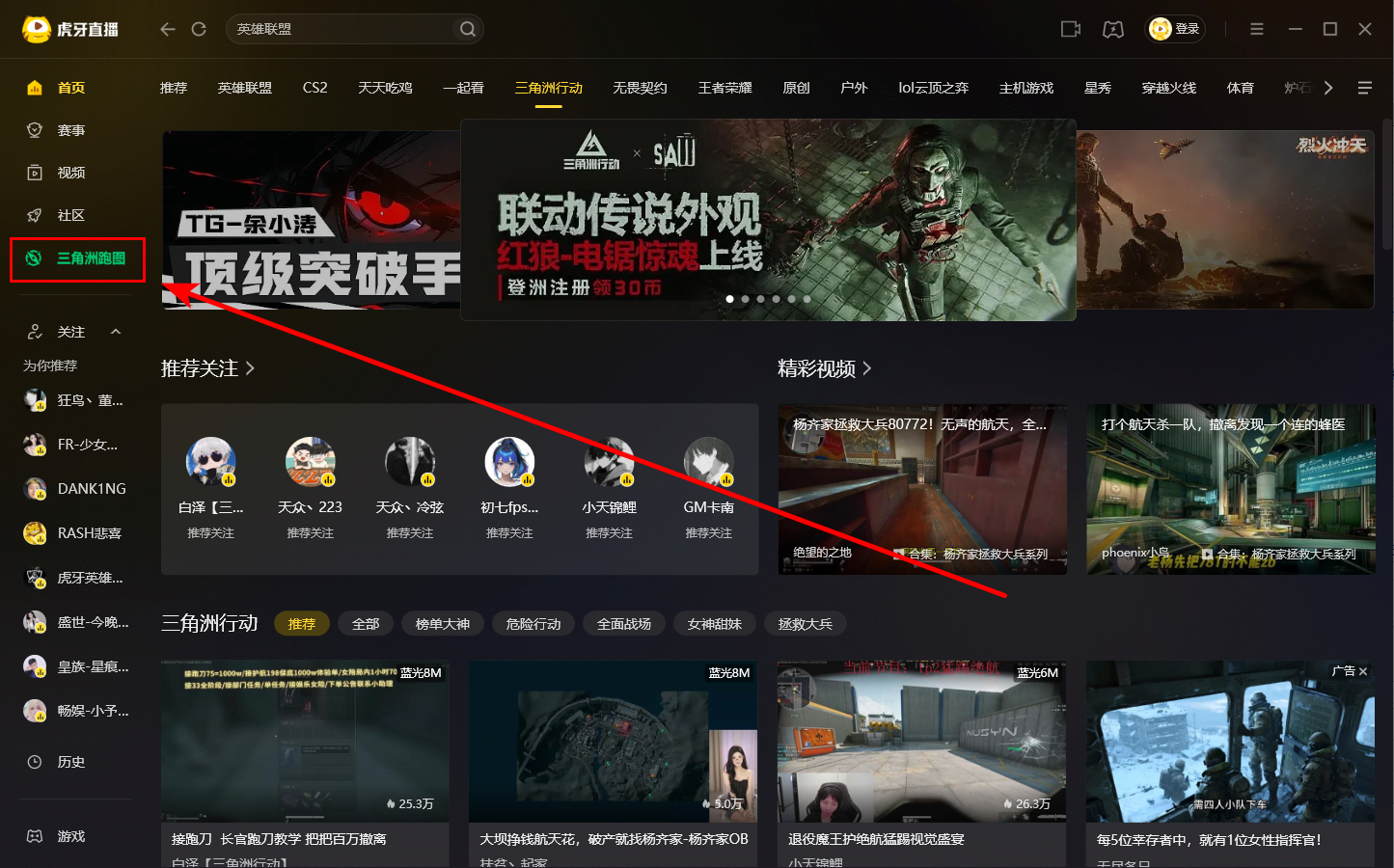The width and height of the screenshot is (1394, 868).
Task: Collapse the 关注 list with its chevron
Action: (115, 331)
